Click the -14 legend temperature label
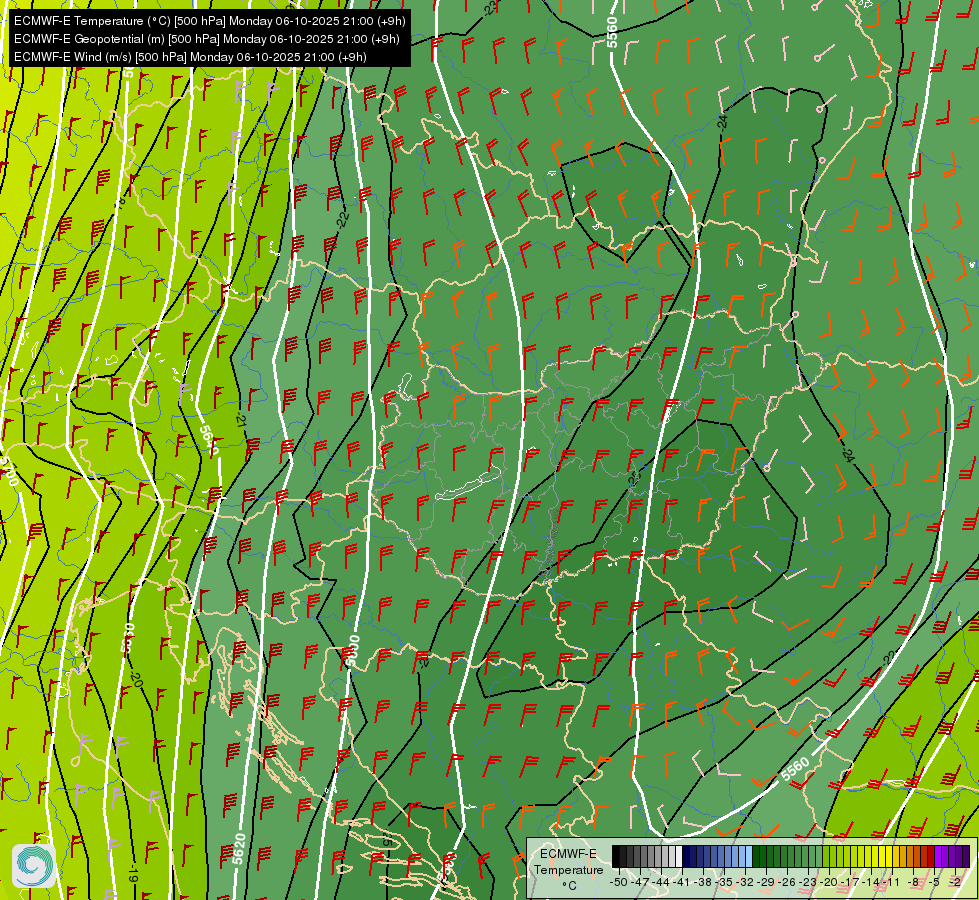The height and width of the screenshot is (900, 979). click(x=872, y=882)
